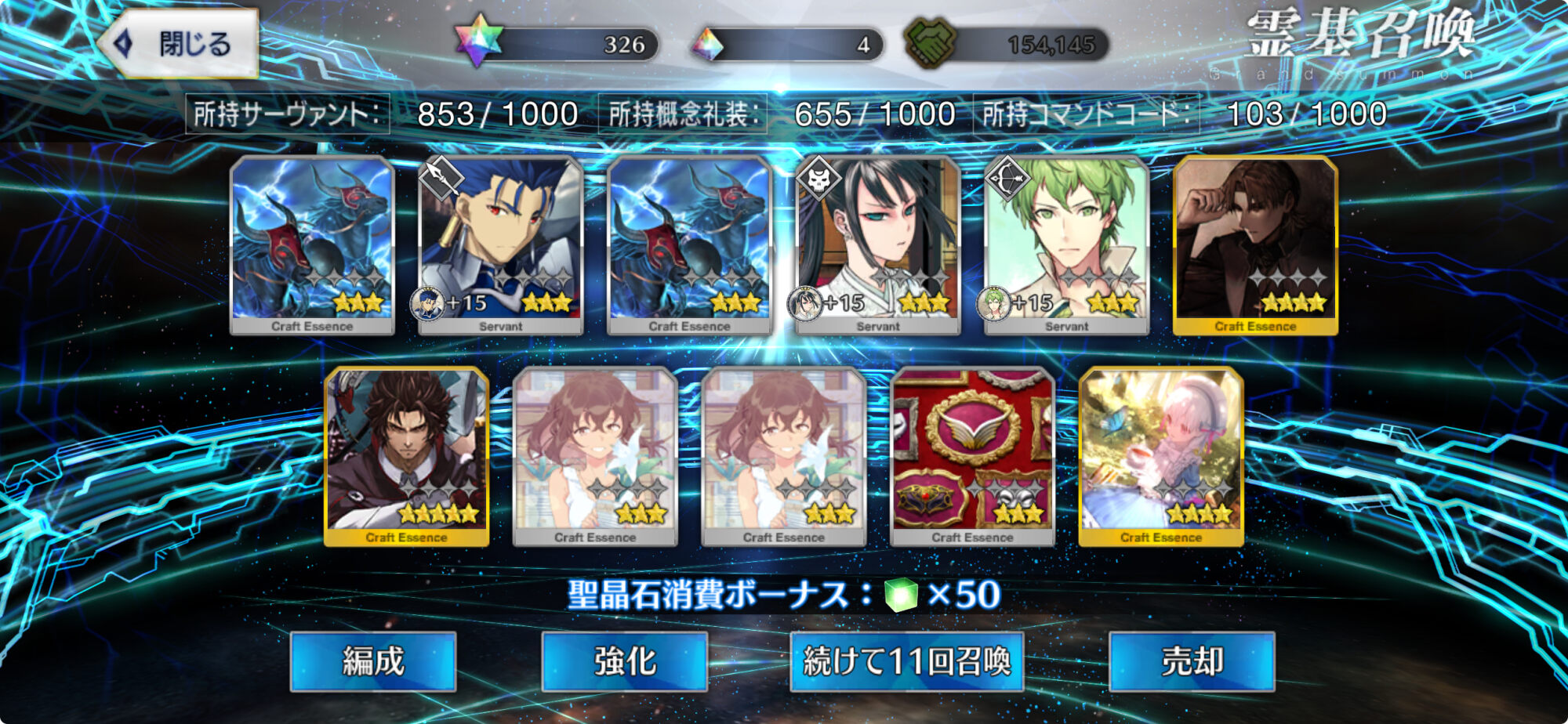Select the 4-star smoking man Craft Essence
The width and height of the screenshot is (1568, 724).
tap(1255, 245)
